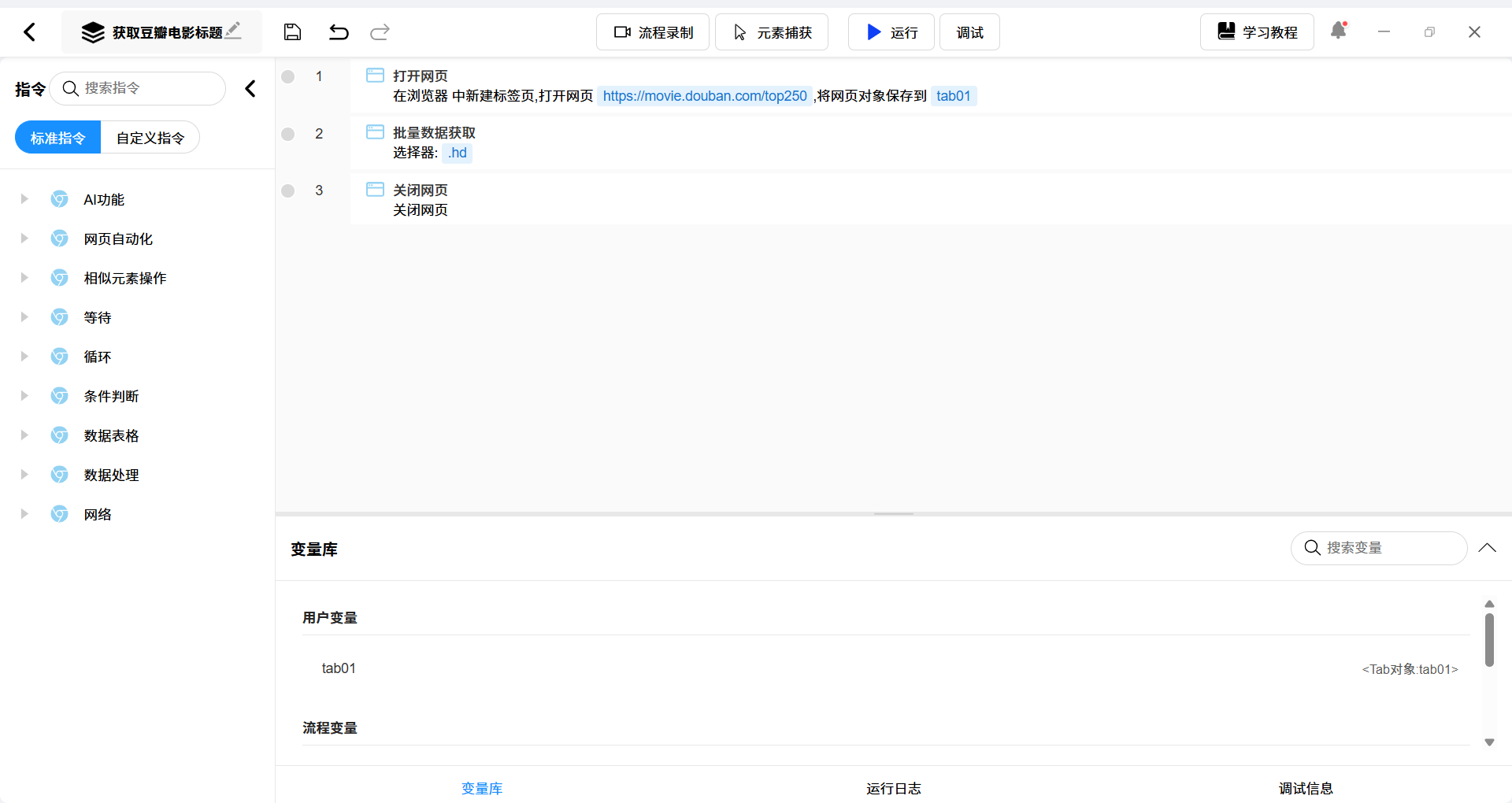Collapse the instruction sidebar with the chevron
This screenshot has height=803, width=1512.
pyautogui.click(x=250, y=89)
